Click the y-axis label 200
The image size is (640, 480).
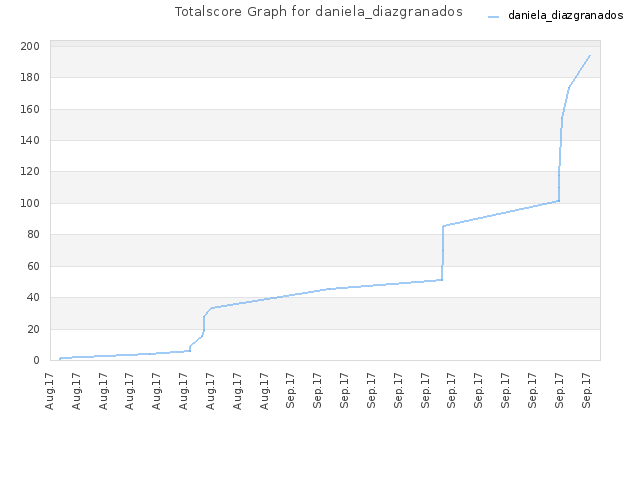click(30, 46)
